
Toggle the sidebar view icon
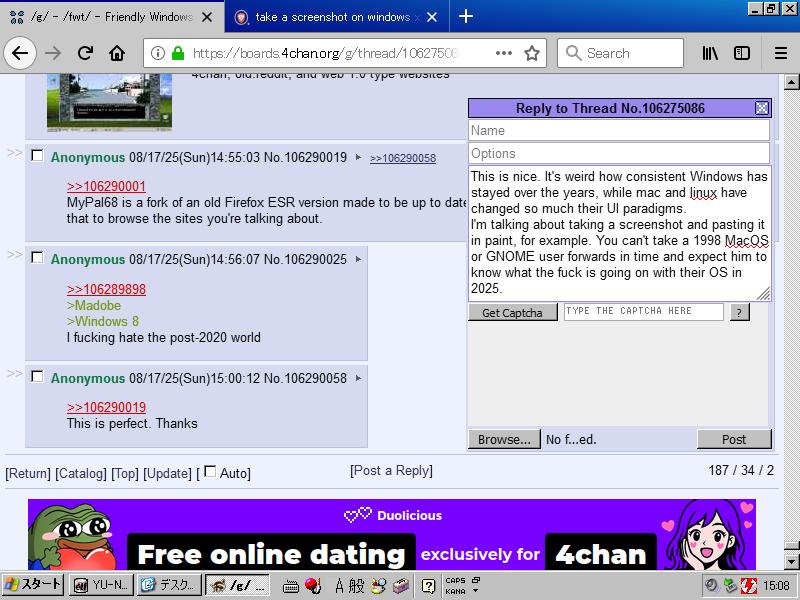click(x=741, y=53)
